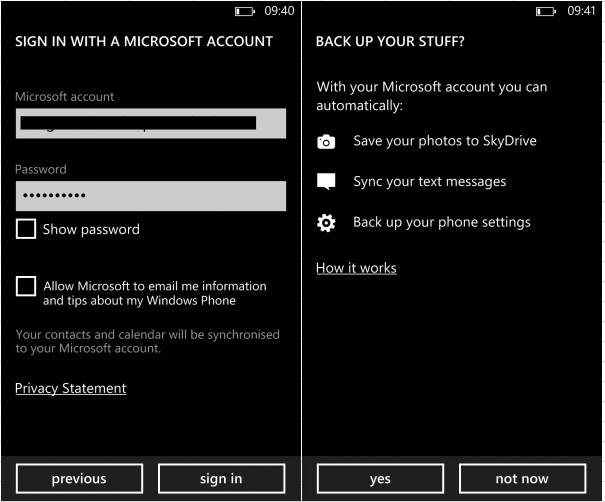
Task: Select 'Sync your text messages' text
Action: (x=429, y=182)
